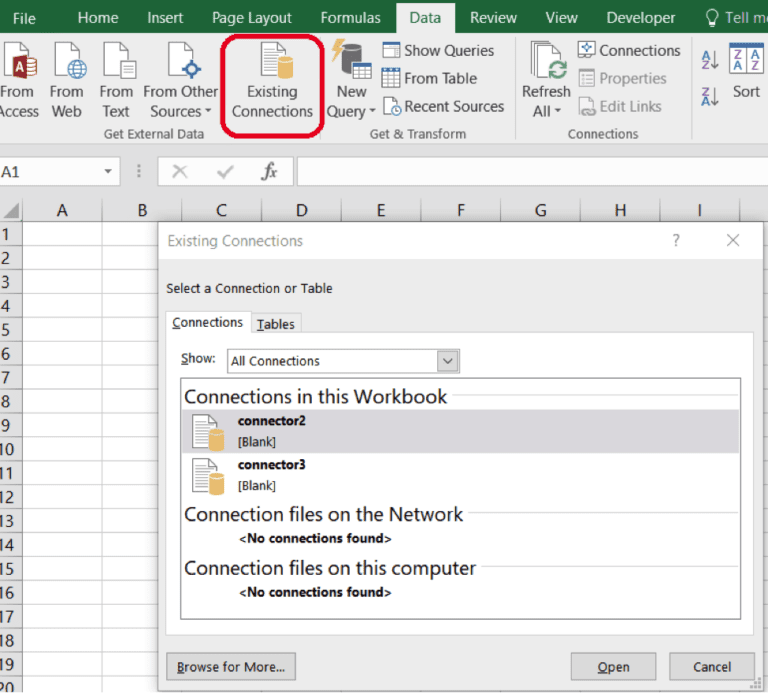Open the View ribbon tab

(x=561, y=18)
